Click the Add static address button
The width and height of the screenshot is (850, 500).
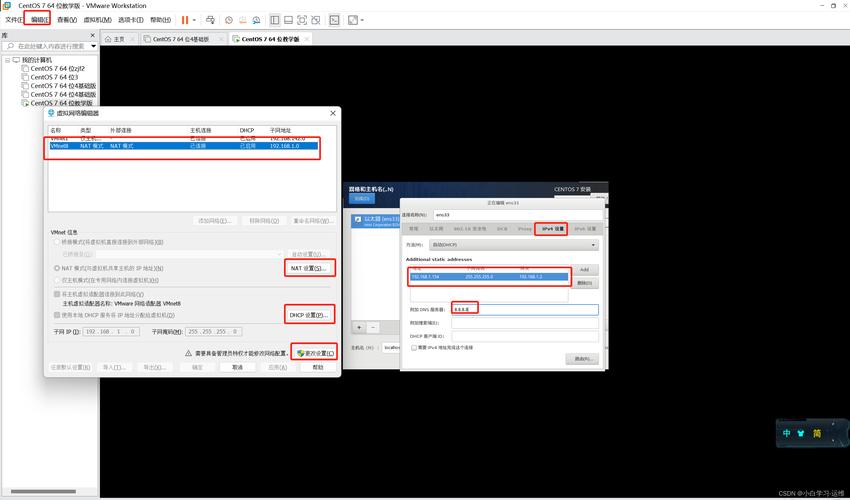tap(584, 270)
